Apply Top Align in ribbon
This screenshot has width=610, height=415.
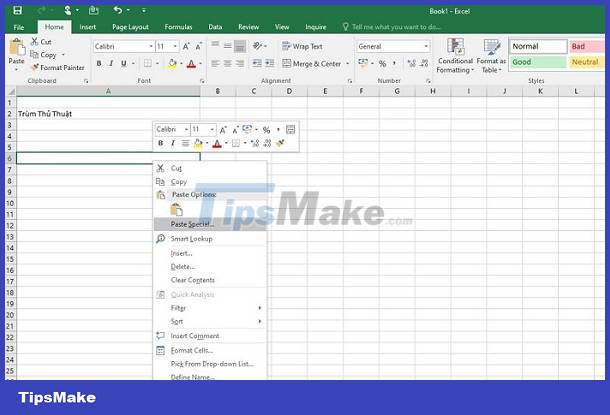click(x=215, y=46)
